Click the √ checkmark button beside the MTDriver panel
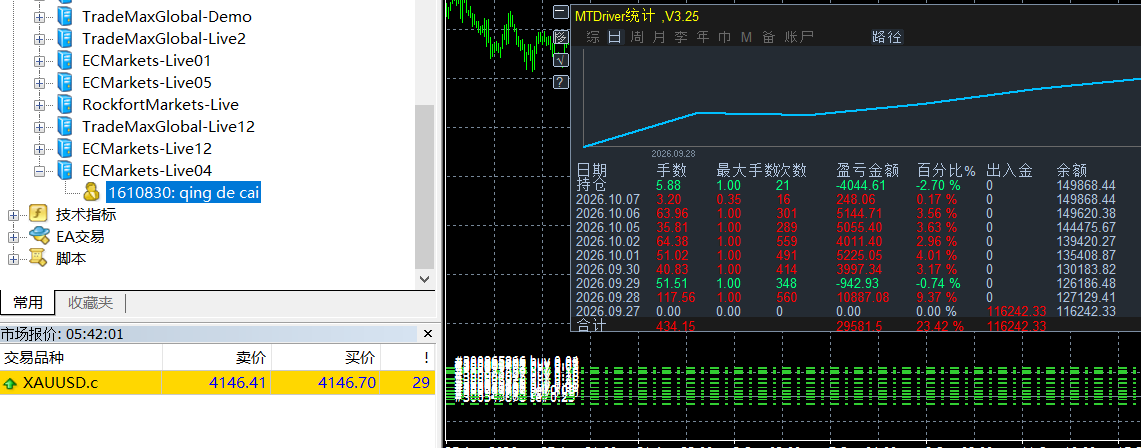Image resolution: width=1141 pixels, height=448 pixels. point(560,60)
